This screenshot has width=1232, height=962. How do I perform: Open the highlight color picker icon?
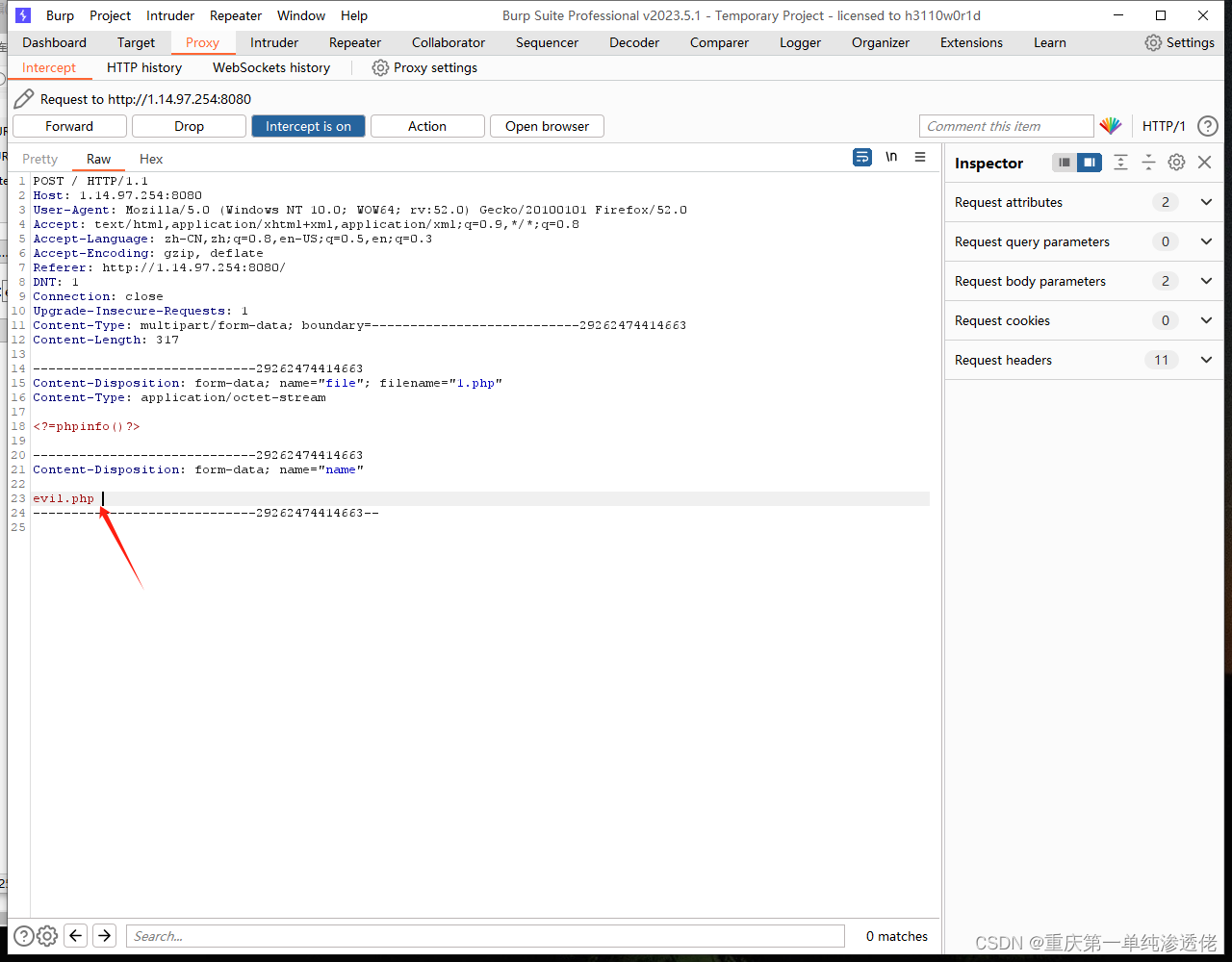1111,126
